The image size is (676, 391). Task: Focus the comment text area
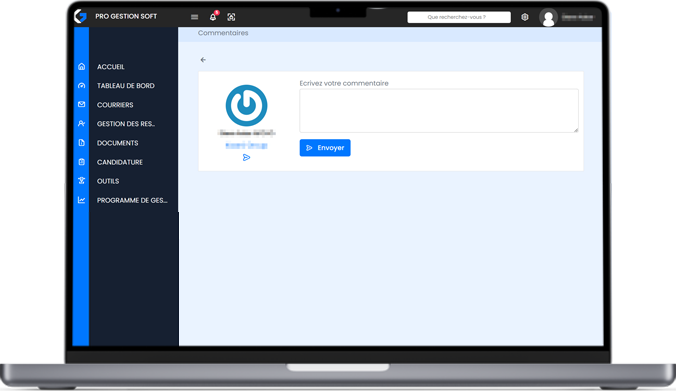[439, 111]
